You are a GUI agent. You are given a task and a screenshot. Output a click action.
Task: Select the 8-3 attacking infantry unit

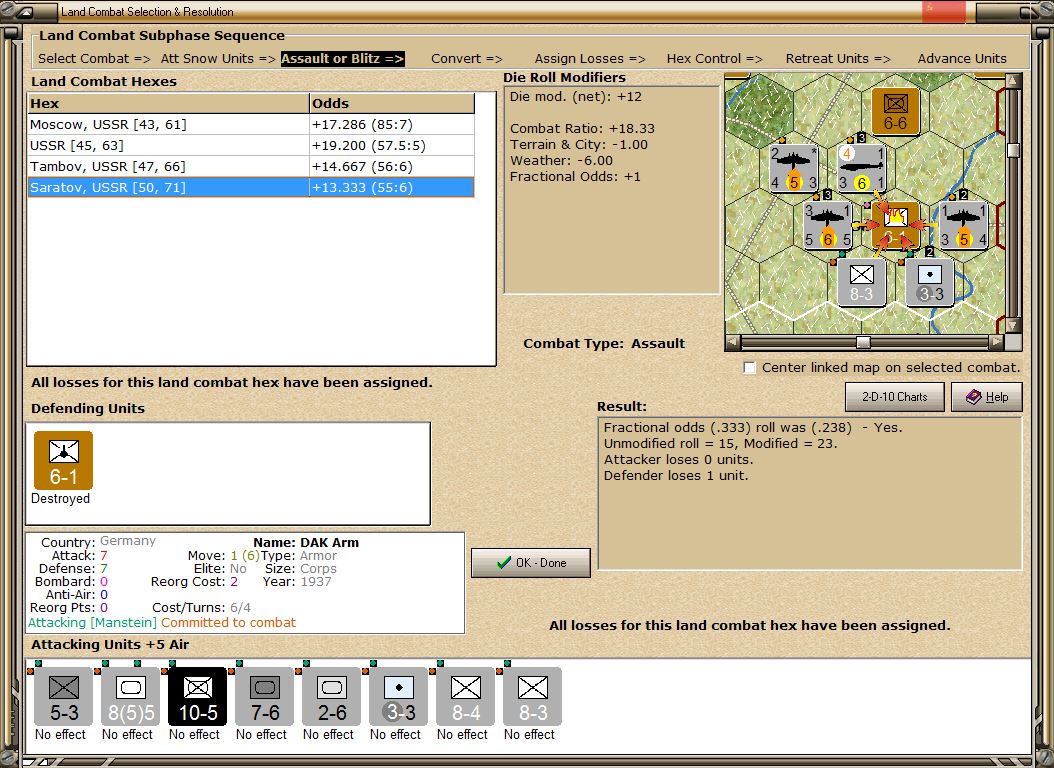(x=532, y=697)
